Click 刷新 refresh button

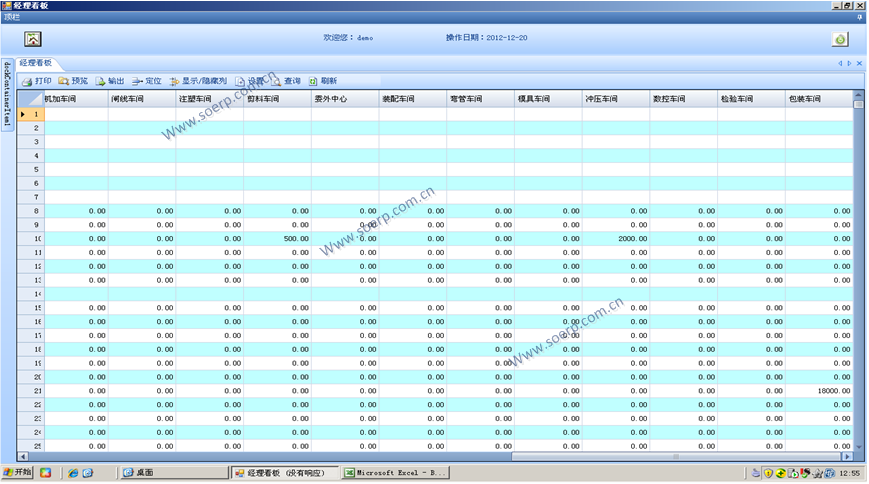click(x=323, y=81)
